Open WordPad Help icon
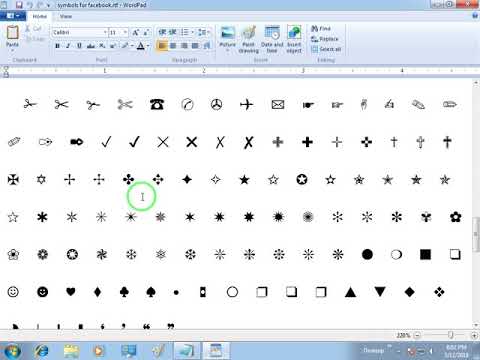This screenshot has height=360, width=480. (x=475, y=16)
